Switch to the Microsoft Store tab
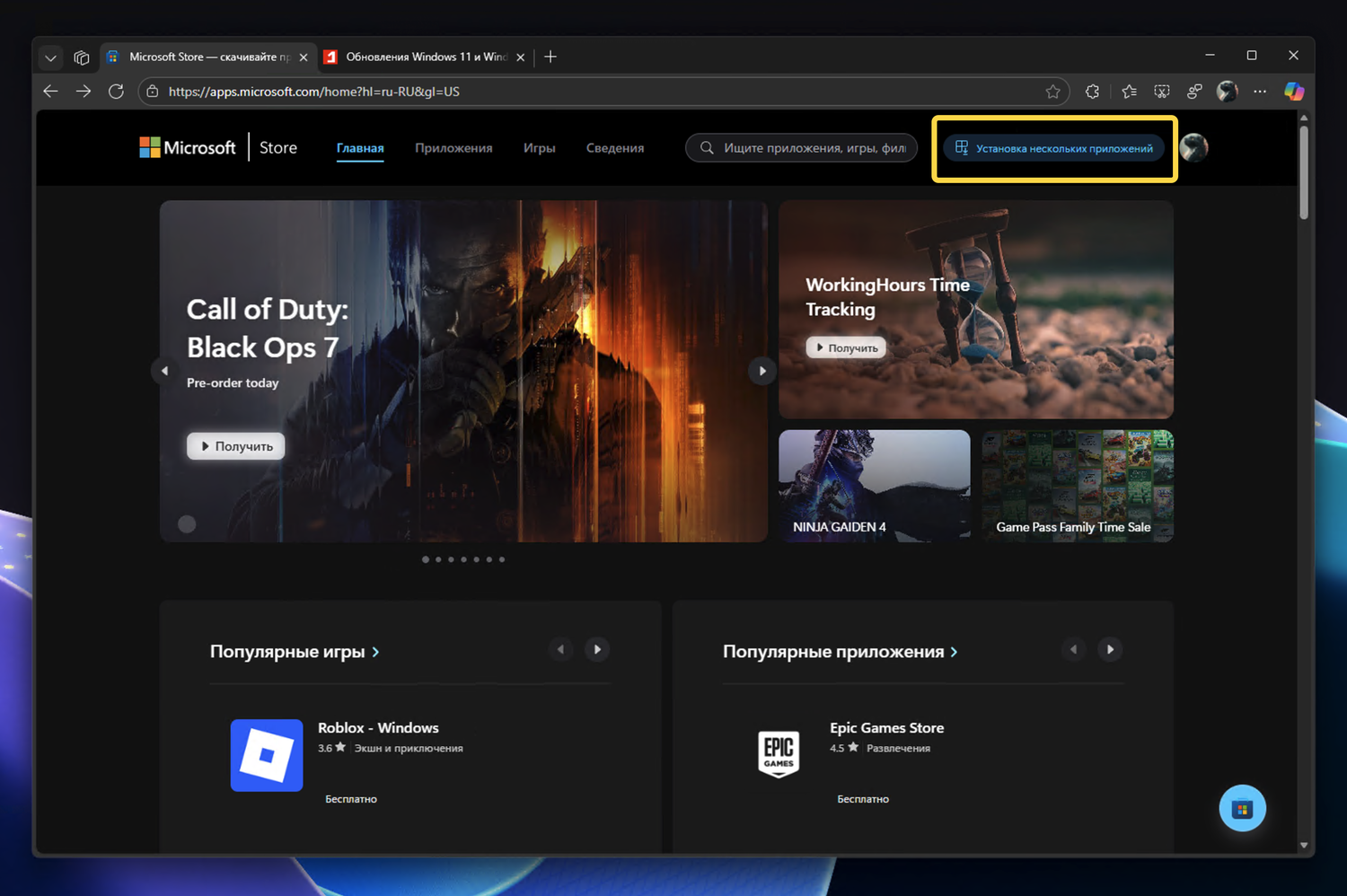The height and width of the screenshot is (896, 1347). click(208, 57)
